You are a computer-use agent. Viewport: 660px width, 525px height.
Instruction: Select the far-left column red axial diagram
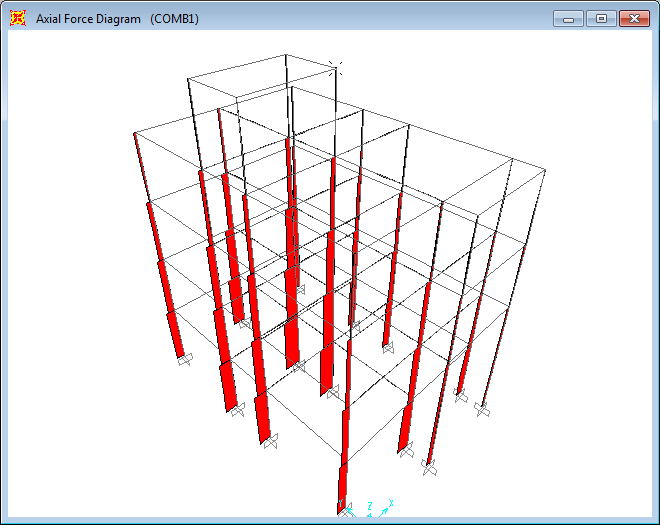[x=160, y=260]
